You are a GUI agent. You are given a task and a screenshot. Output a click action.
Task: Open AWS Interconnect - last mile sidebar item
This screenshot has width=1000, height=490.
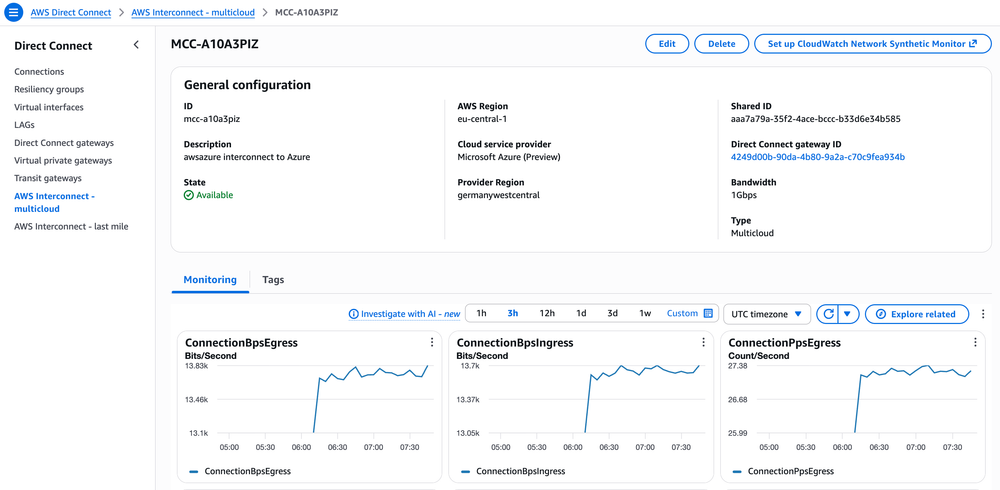[x=71, y=226]
